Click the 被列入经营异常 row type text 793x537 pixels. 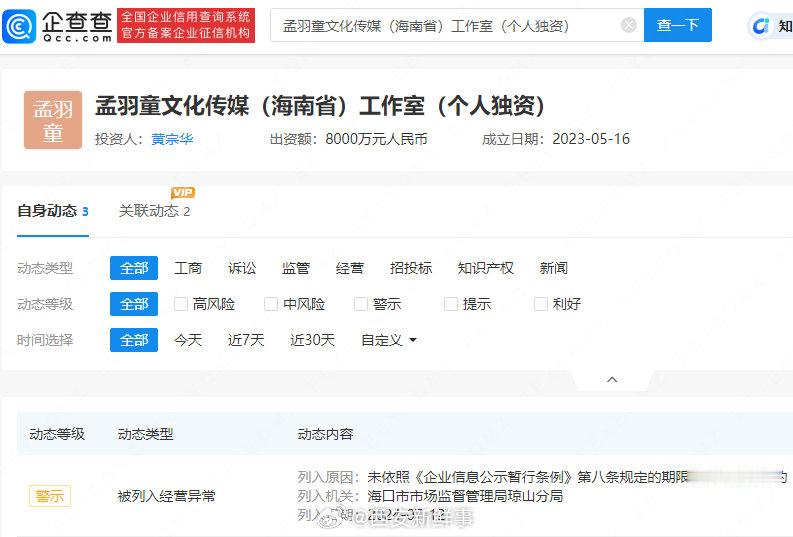point(166,496)
